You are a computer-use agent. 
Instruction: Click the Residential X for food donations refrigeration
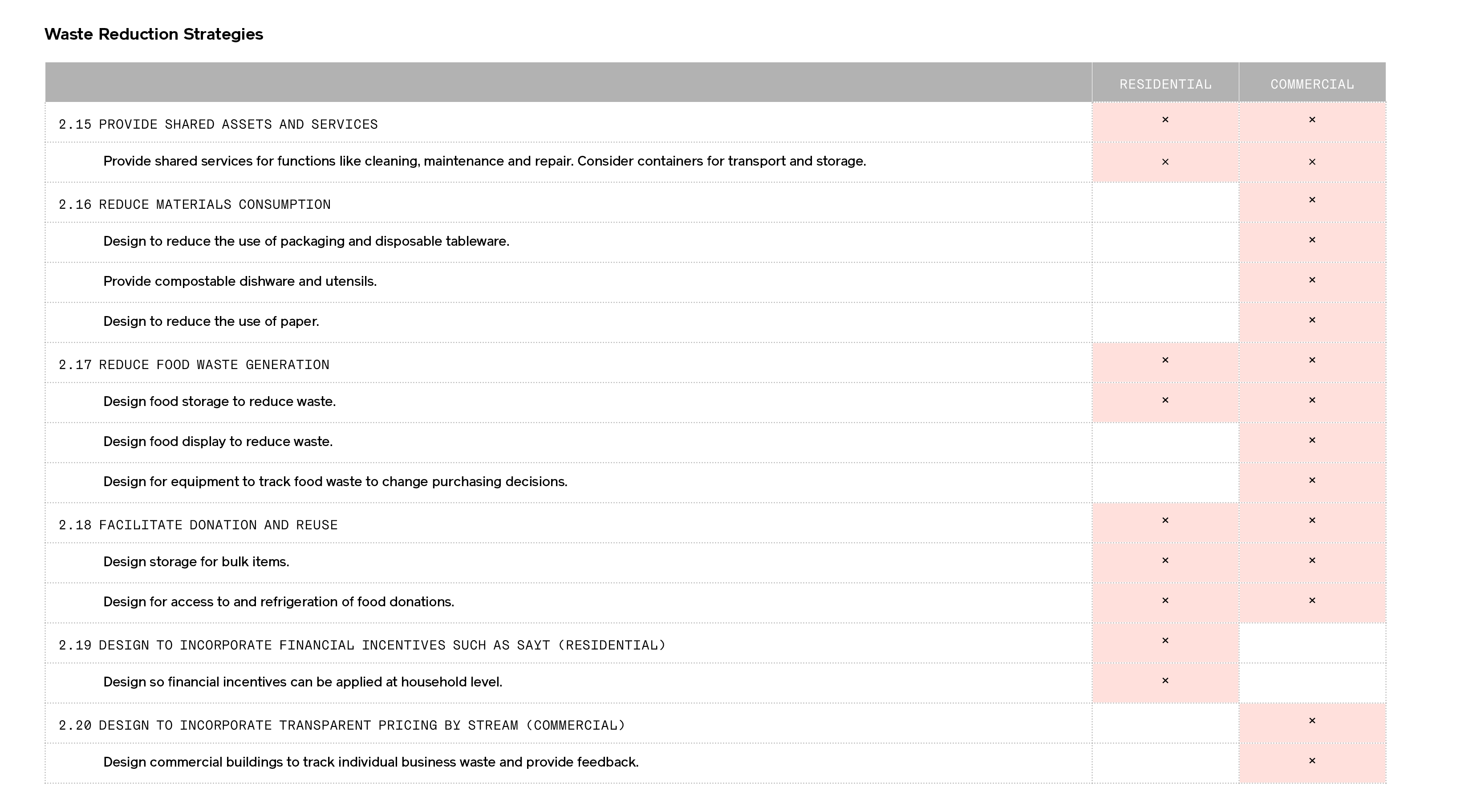click(x=1165, y=601)
